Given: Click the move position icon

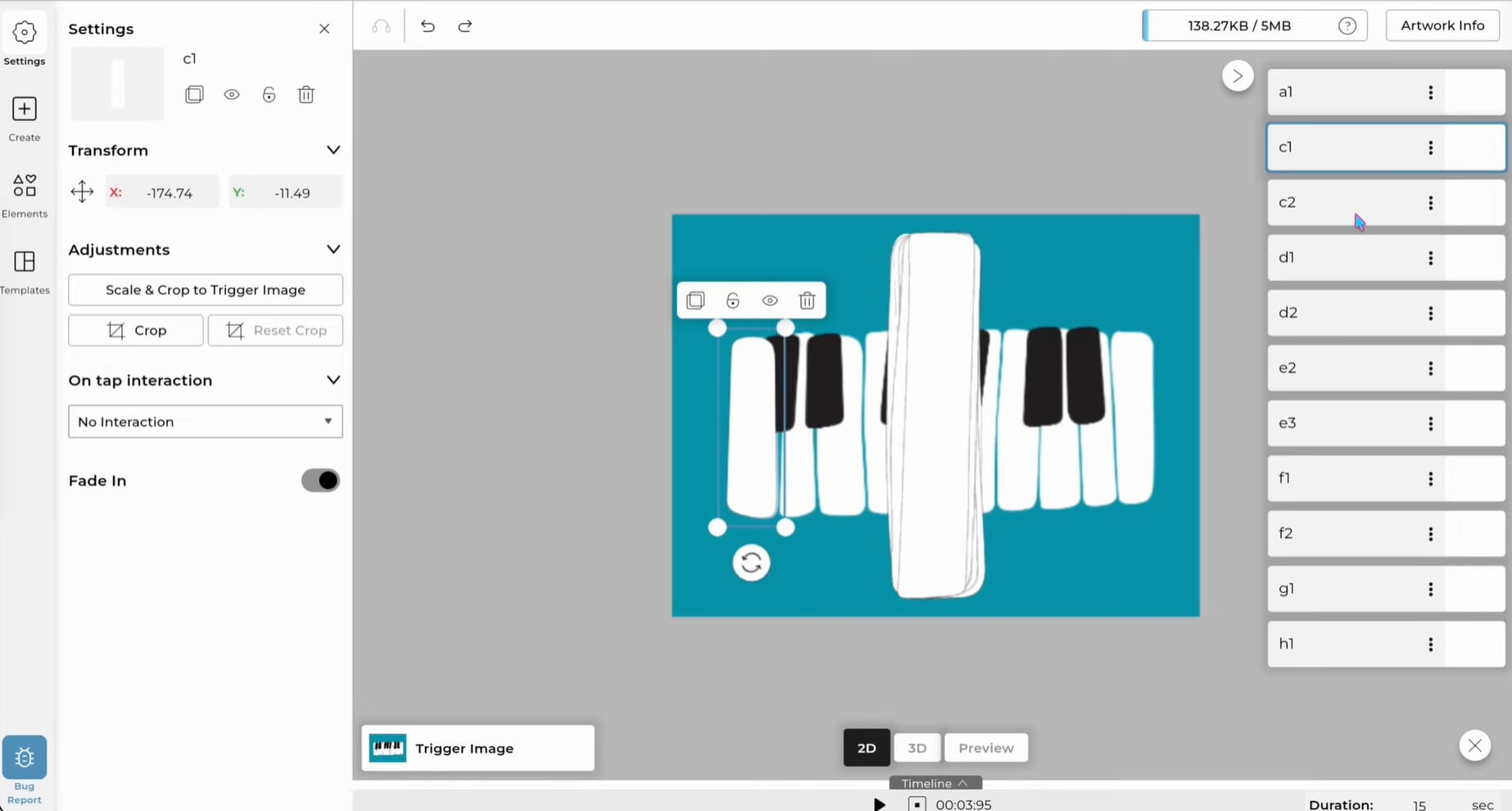Looking at the screenshot, I should tap(82, 192).
